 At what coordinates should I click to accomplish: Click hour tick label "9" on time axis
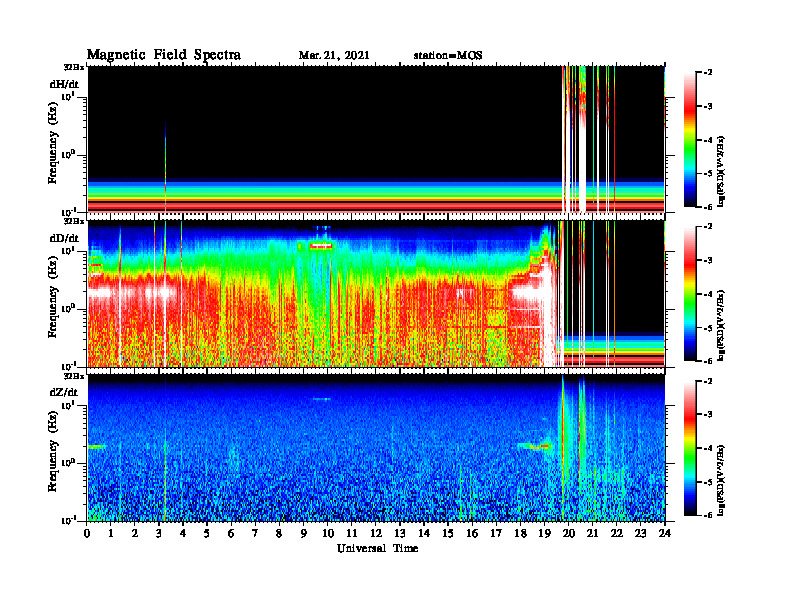pos(304,533)
